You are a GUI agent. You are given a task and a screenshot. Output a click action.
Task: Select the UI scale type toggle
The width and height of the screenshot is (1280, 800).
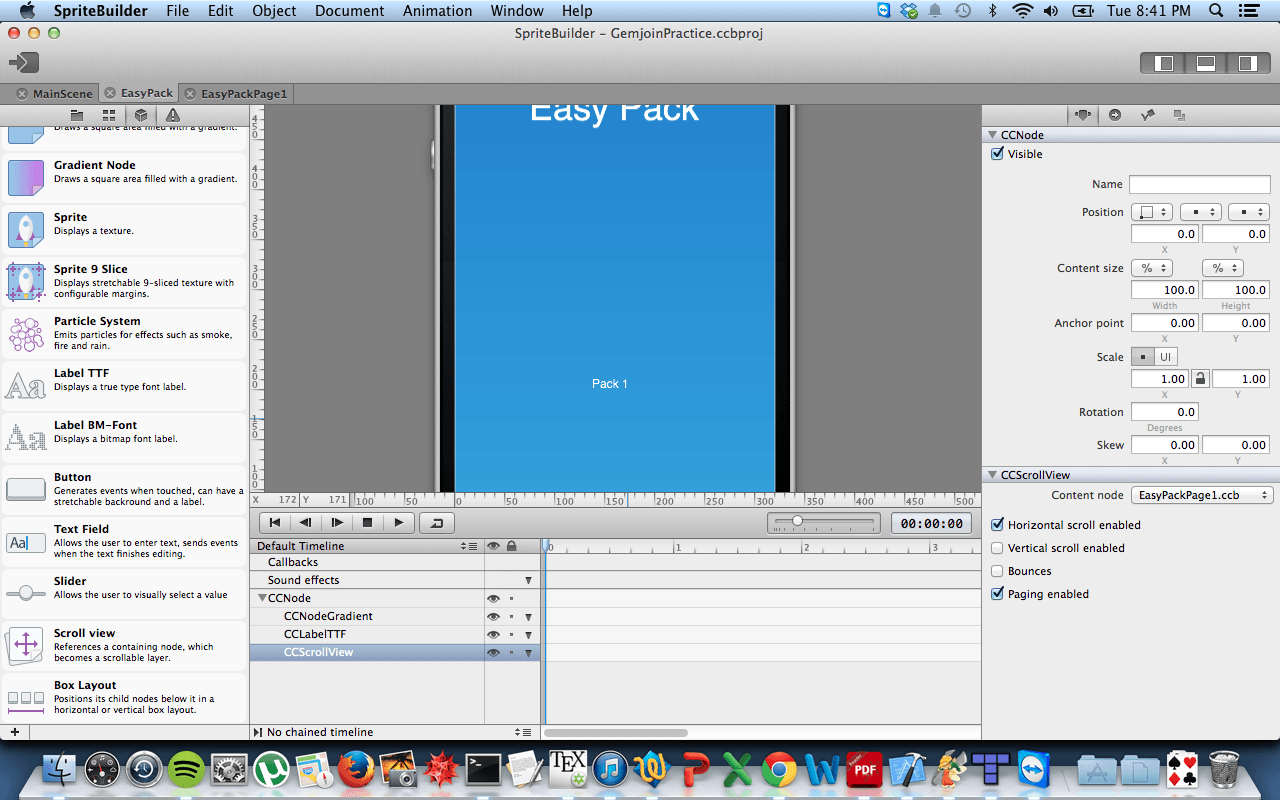1166,357
